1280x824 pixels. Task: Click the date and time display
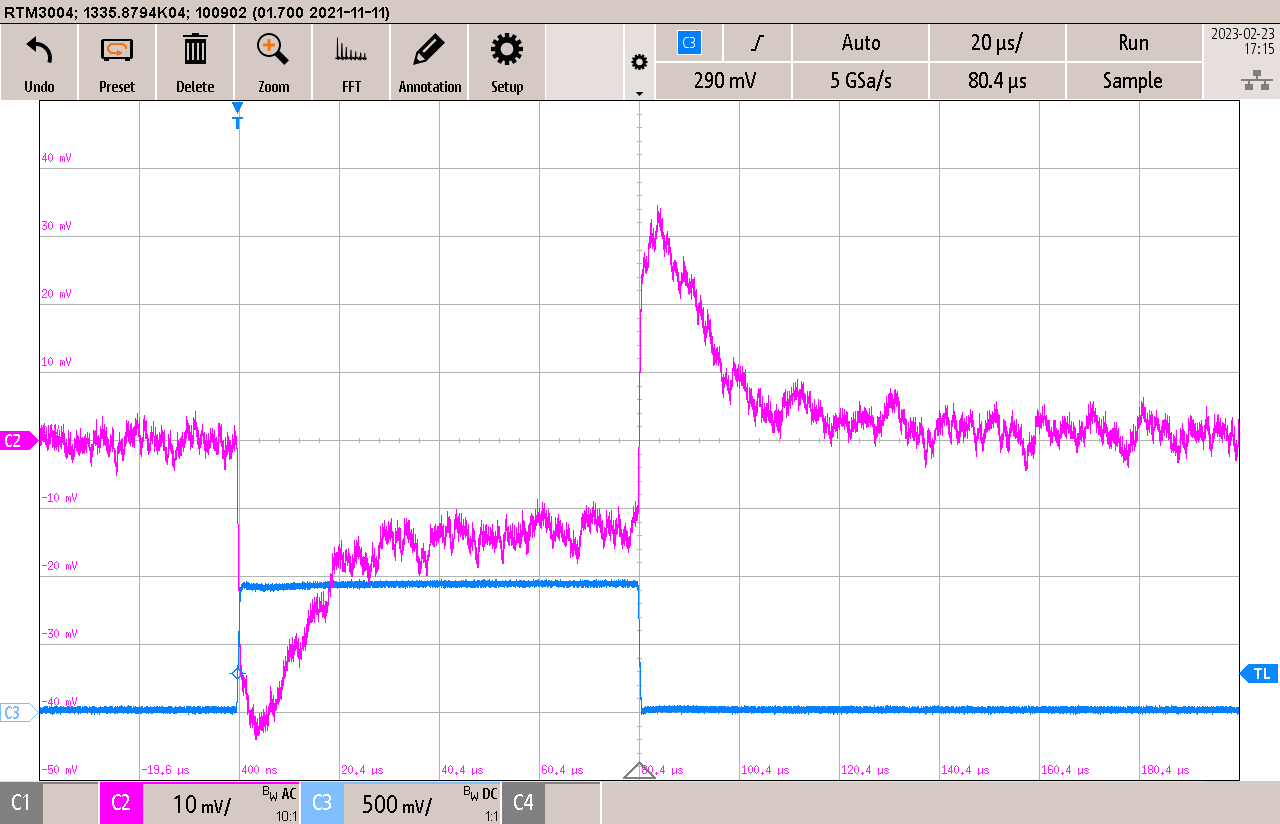1242,41
